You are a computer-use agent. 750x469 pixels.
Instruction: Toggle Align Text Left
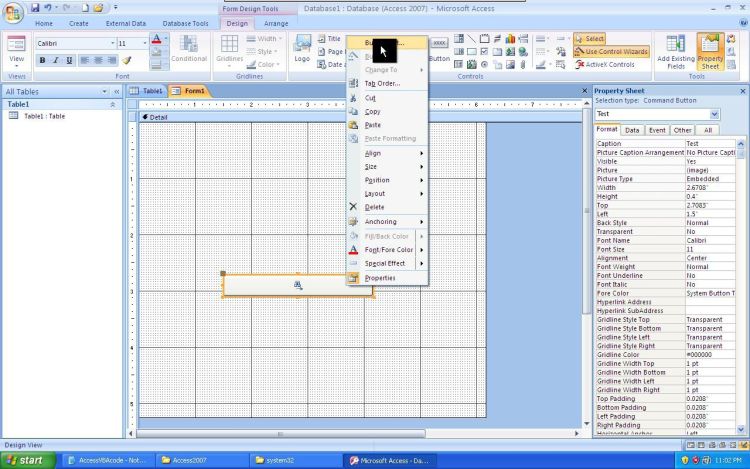(x=85, y=60)
